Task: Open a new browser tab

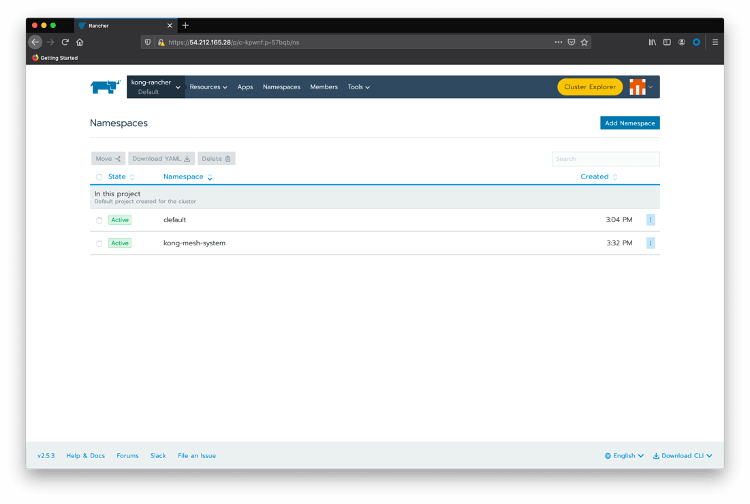Action: point(185,25)
